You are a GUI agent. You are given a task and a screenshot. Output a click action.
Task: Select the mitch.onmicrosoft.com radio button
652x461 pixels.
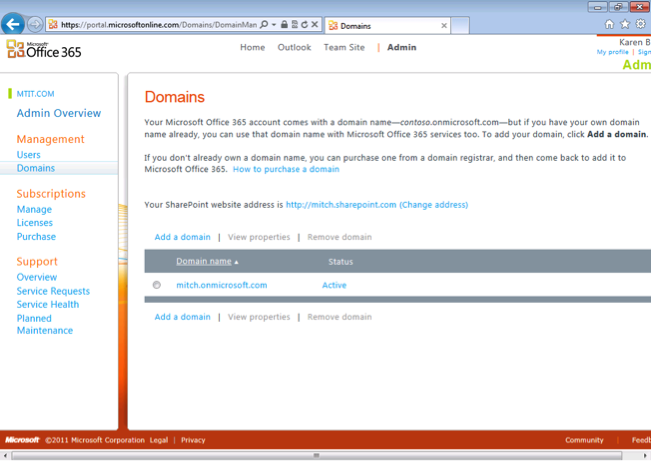click(x=157, y=285)
